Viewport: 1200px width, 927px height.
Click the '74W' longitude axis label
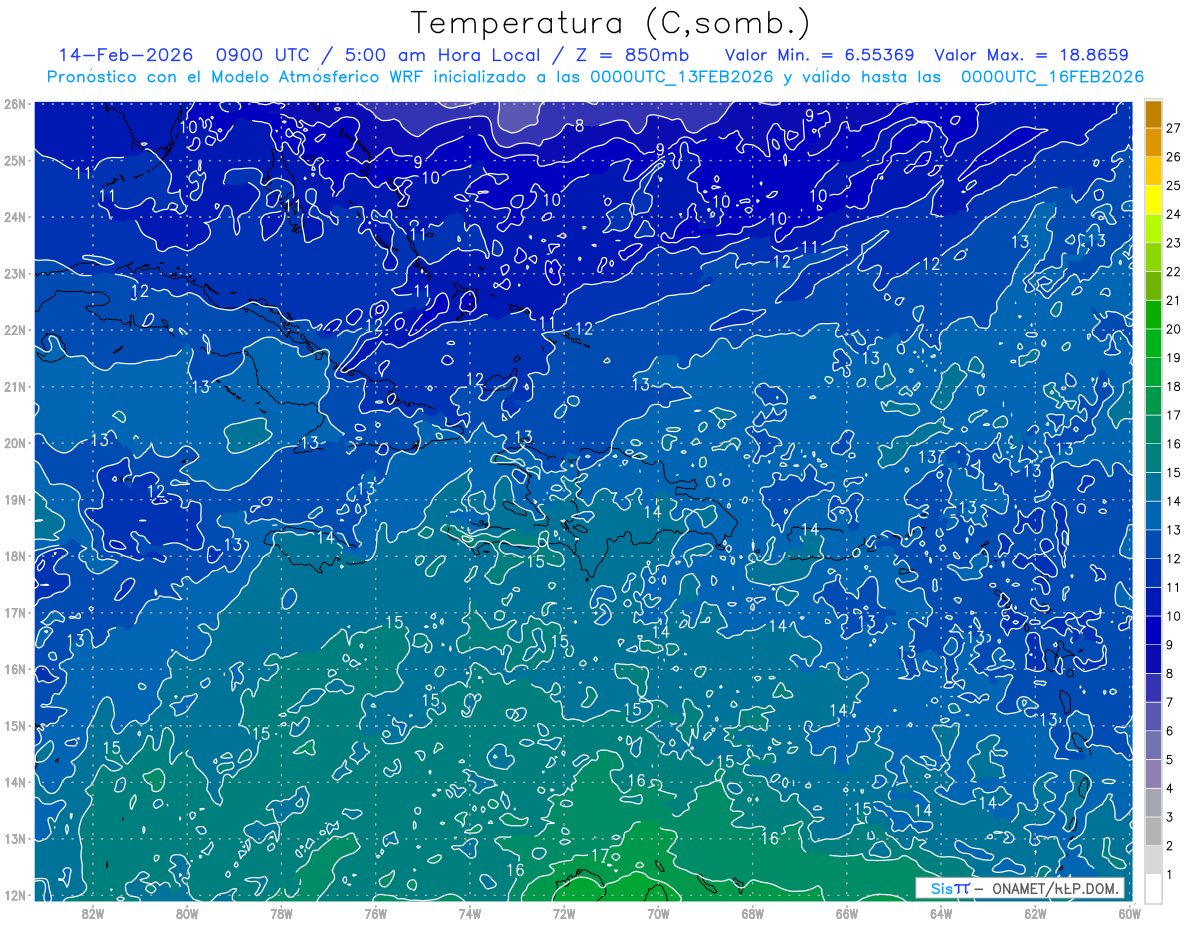click(469, 913)
